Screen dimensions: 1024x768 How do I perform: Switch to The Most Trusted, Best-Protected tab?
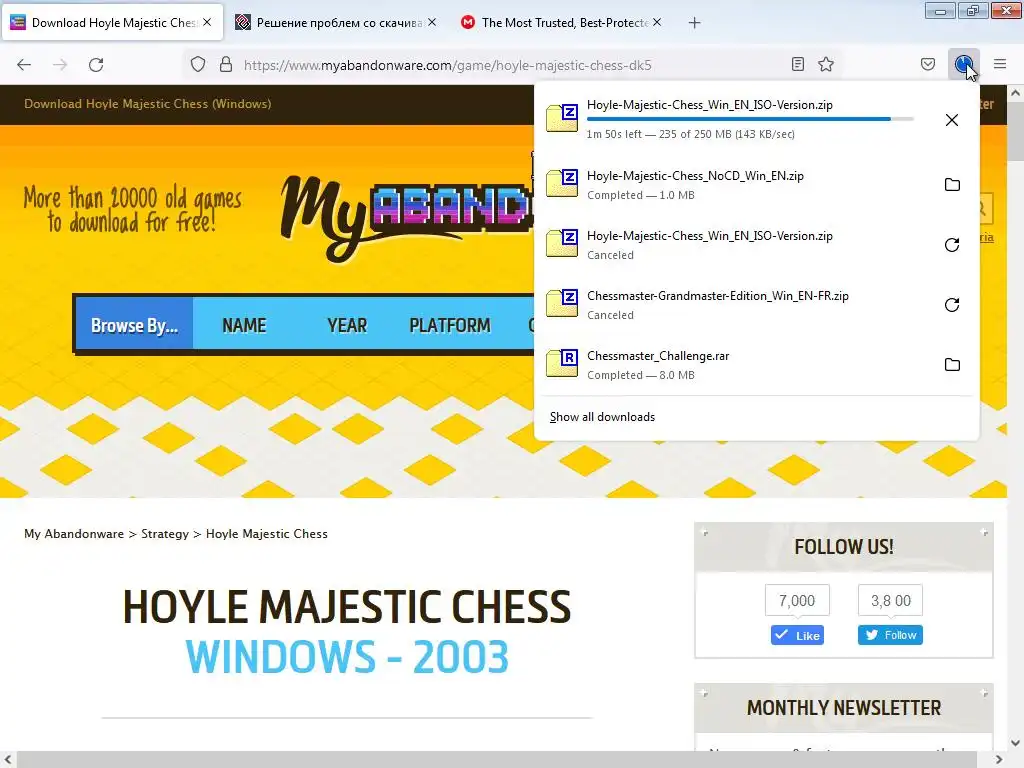(564, 22)
